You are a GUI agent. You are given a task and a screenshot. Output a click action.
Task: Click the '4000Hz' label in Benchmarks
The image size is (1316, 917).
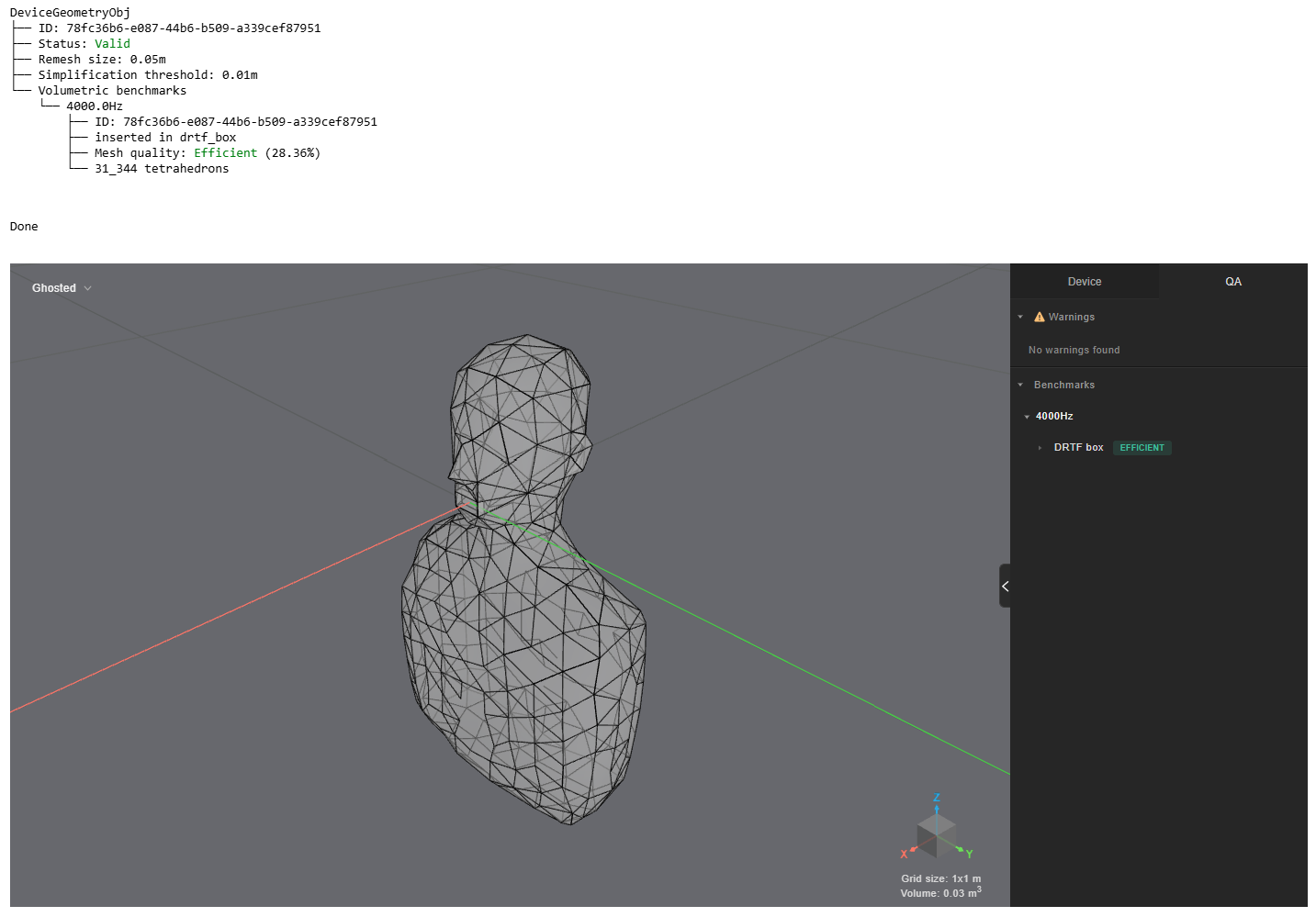[x=1054, y=417]
